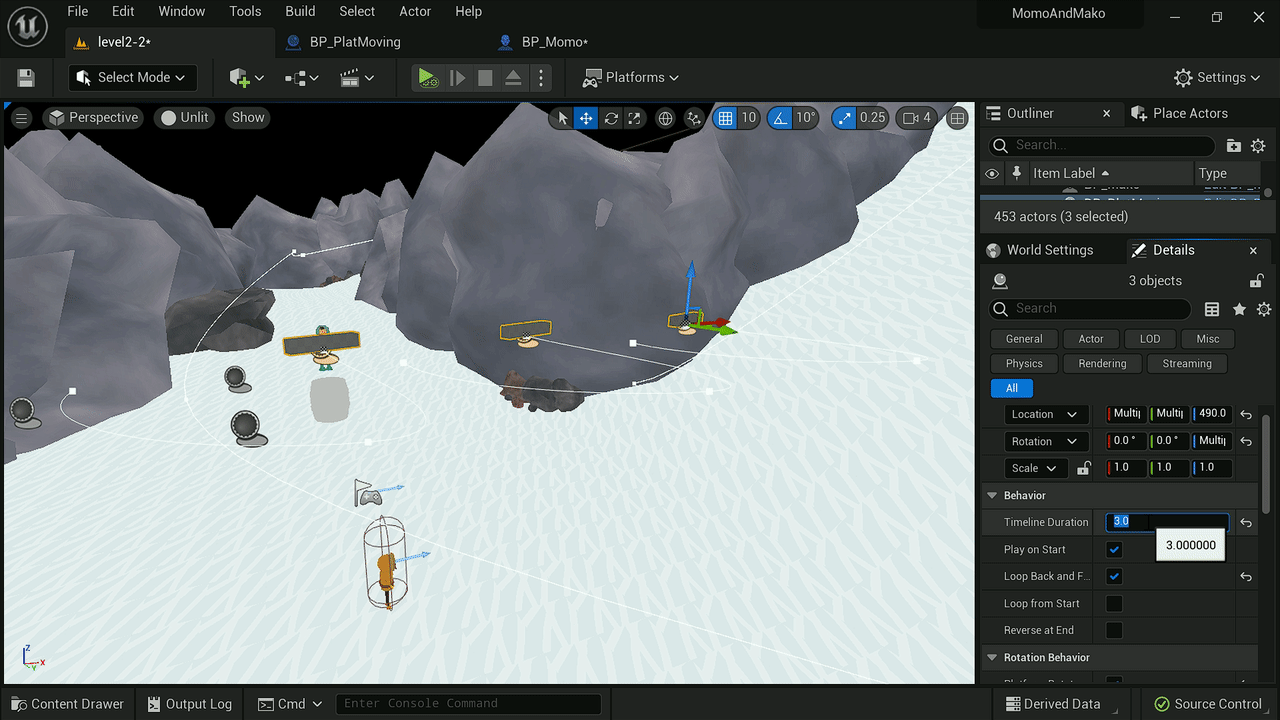Toggle grid snapping
The width and height of the screenshot is (1280, 720).
coord(725,118)
